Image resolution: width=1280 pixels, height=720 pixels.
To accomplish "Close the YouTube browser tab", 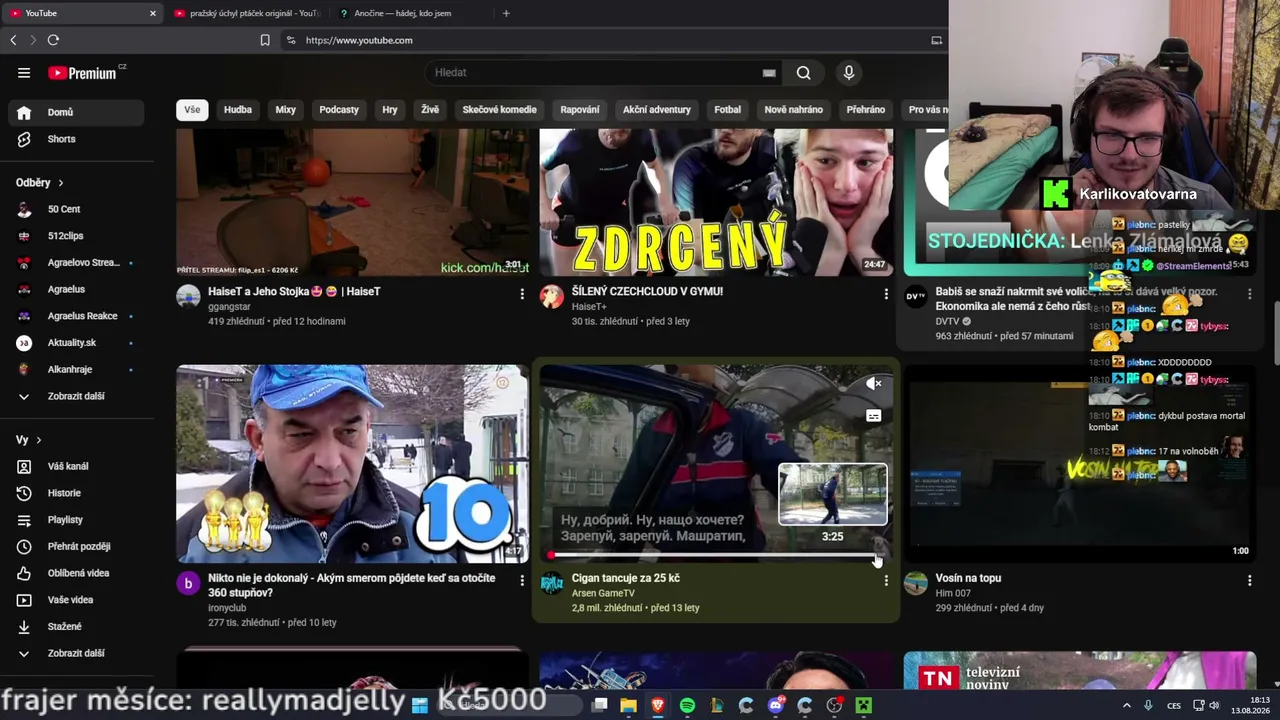I will coord(153,13).
